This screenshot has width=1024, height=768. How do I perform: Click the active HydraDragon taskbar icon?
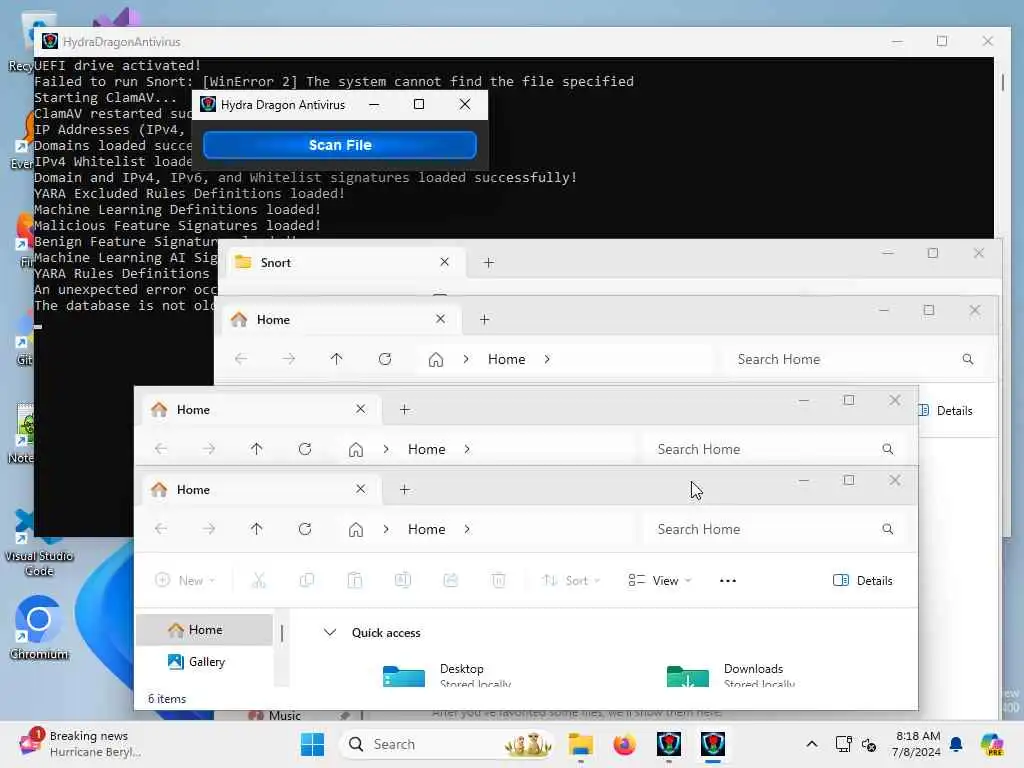point(713,744)
